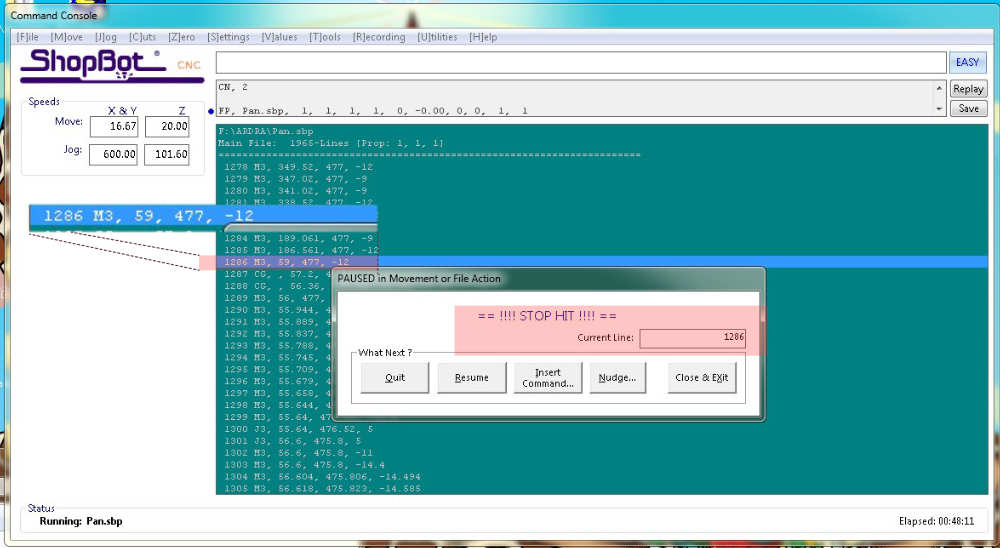This screenshot has height=548, width=1000.
Task: Click line '1301 J3, 56.6, 475.8, 5'
Action: tap(295, 441)
